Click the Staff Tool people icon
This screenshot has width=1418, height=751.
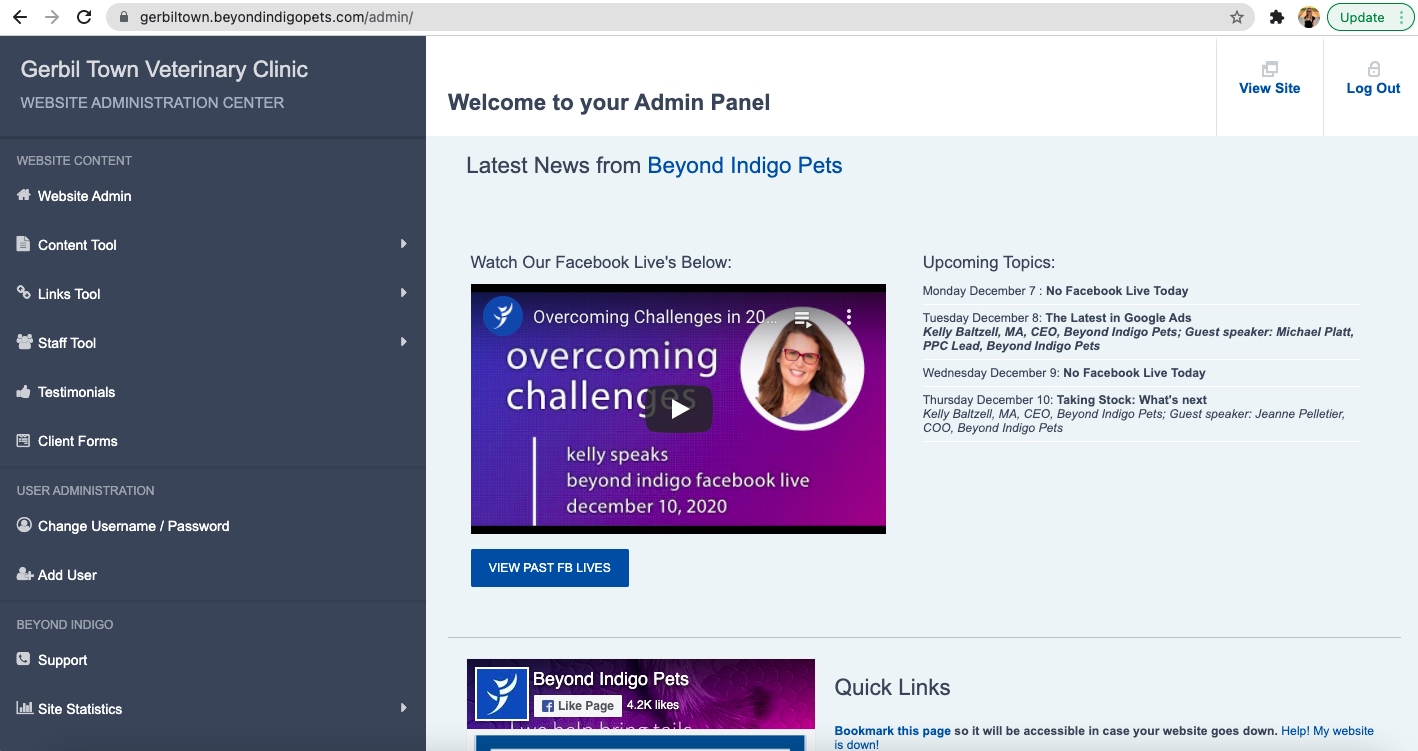pos(25,342)
